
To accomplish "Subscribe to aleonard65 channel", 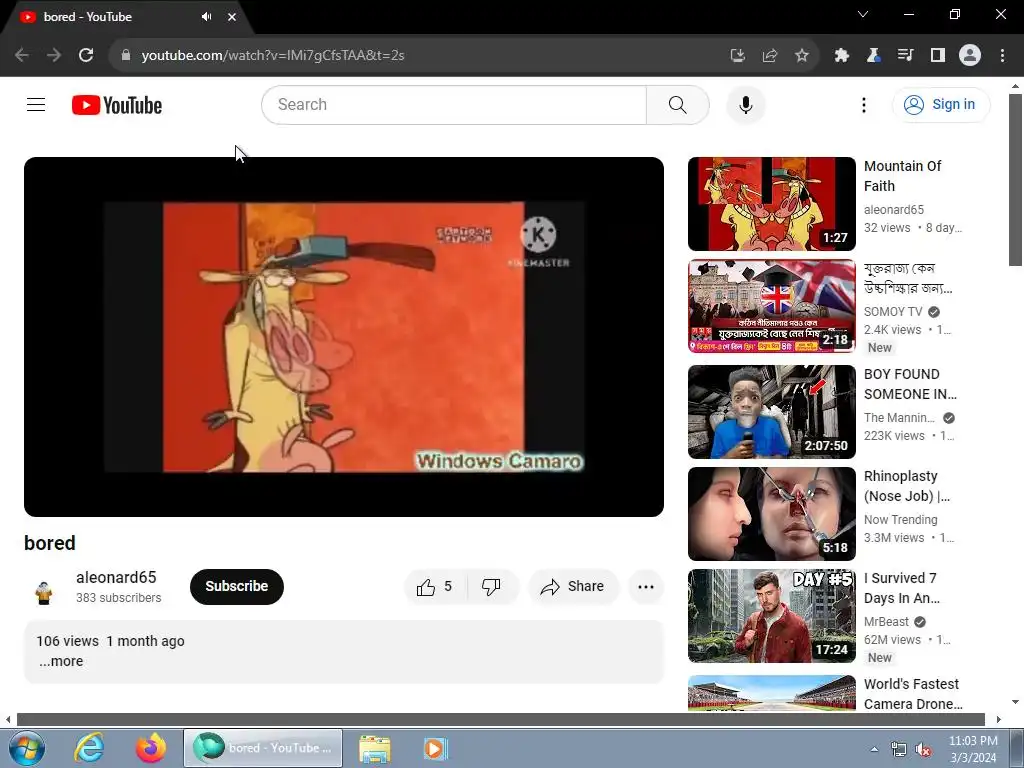I will tap(236, 586).
